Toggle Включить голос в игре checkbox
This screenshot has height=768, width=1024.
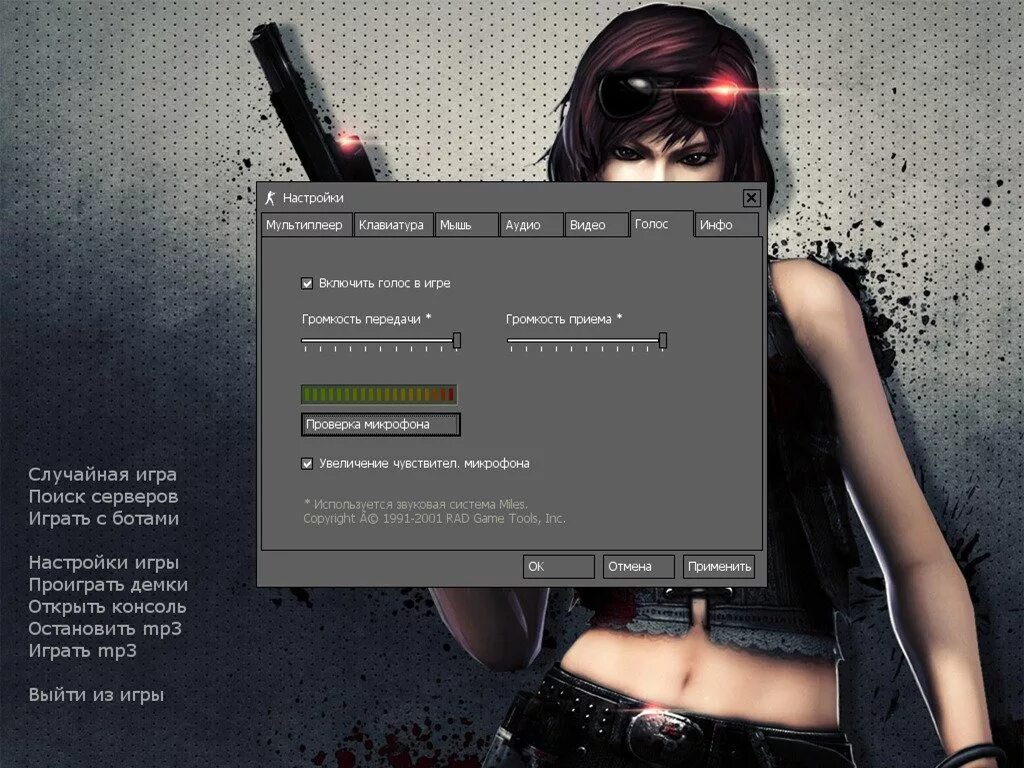click(307, 283)
